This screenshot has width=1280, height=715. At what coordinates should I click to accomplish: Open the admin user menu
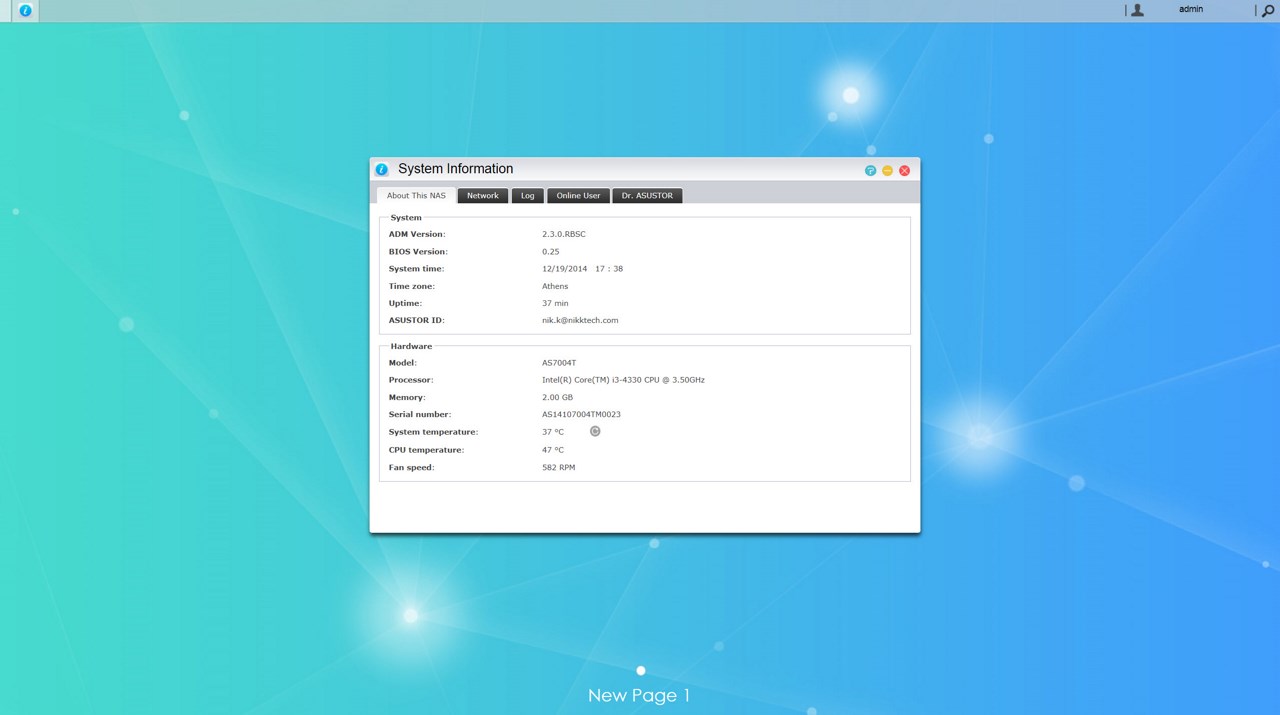click(x=1190, y=9)
